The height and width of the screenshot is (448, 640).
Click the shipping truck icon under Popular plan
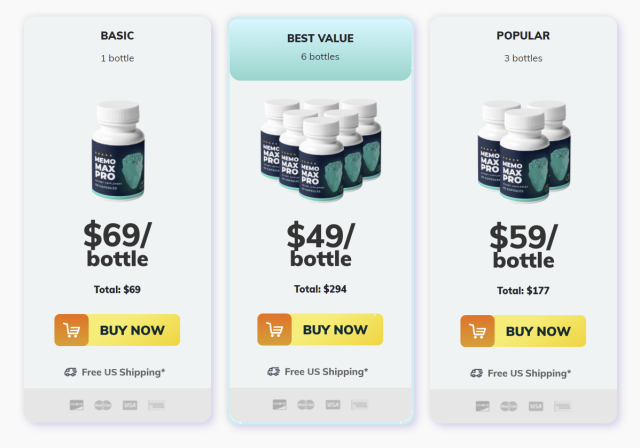(476, 373)
